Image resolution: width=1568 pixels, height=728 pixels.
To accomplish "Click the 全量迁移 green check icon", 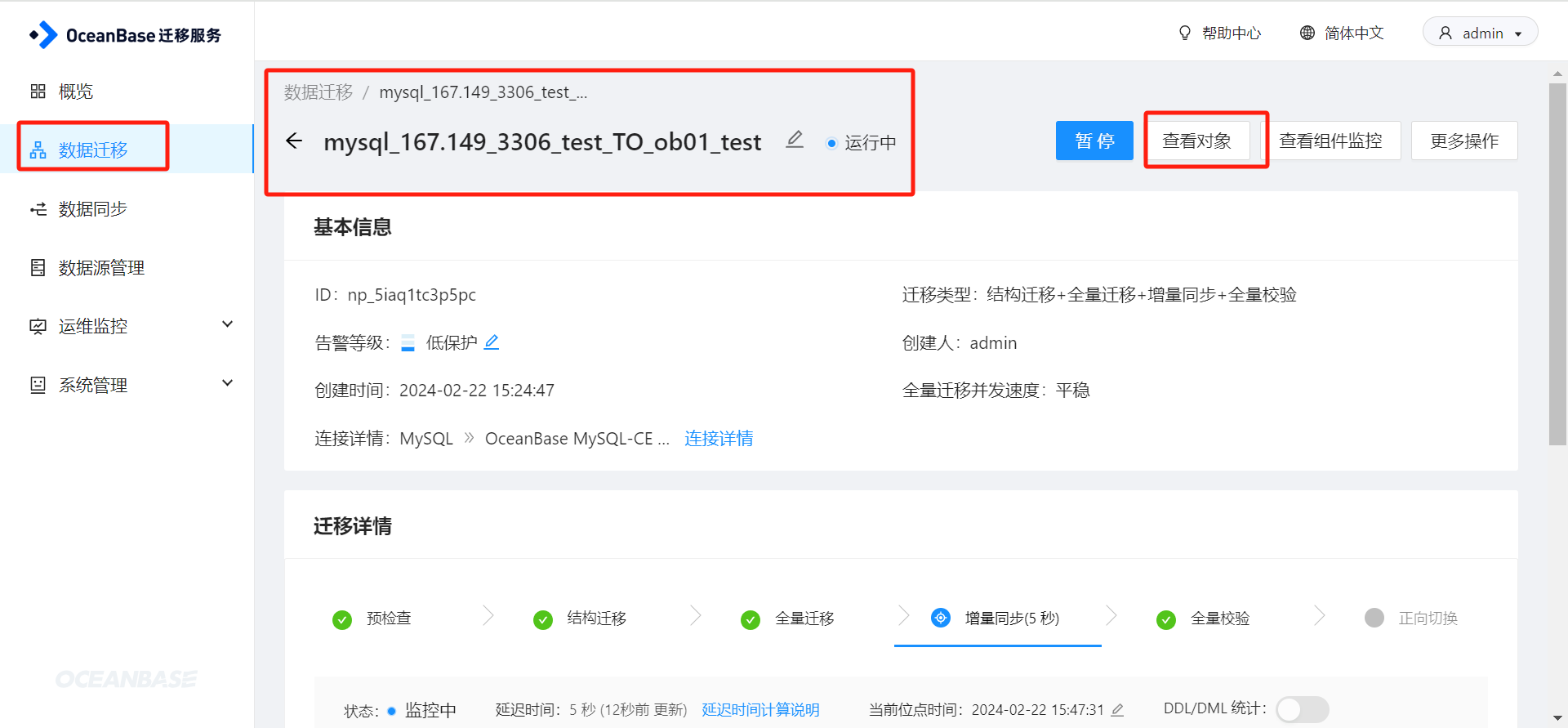I will pyautogui.click(x=751, y=620).
